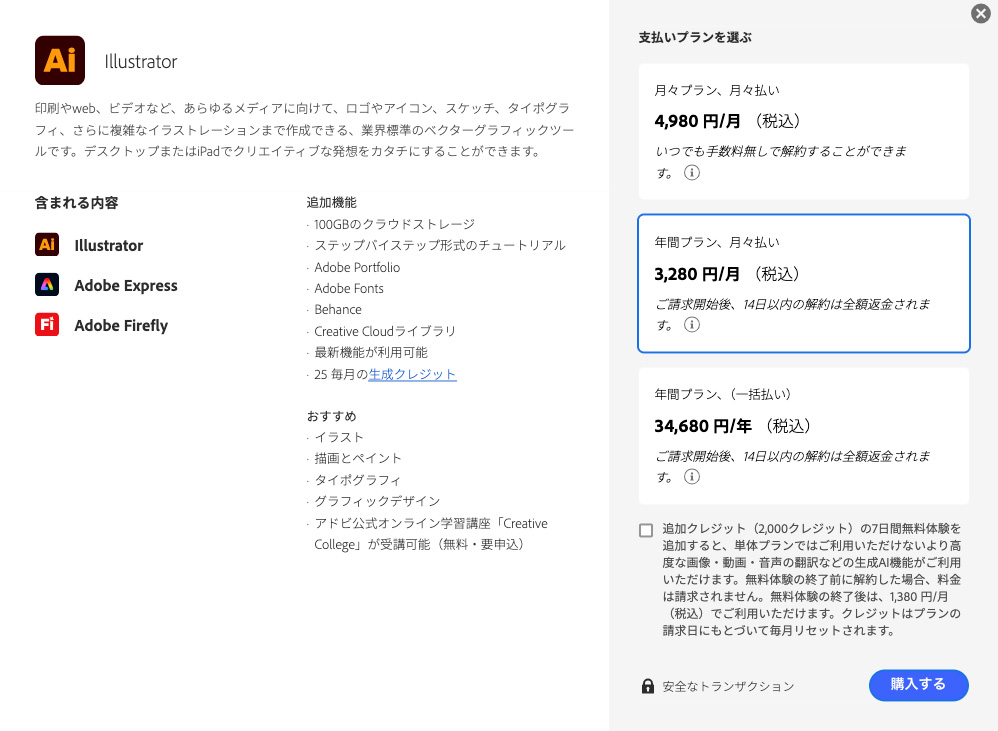Enable the 追加クレジット 7-day free trial checkbox
Viewport: 998px width, 731px height.
(x=646, y=530)
